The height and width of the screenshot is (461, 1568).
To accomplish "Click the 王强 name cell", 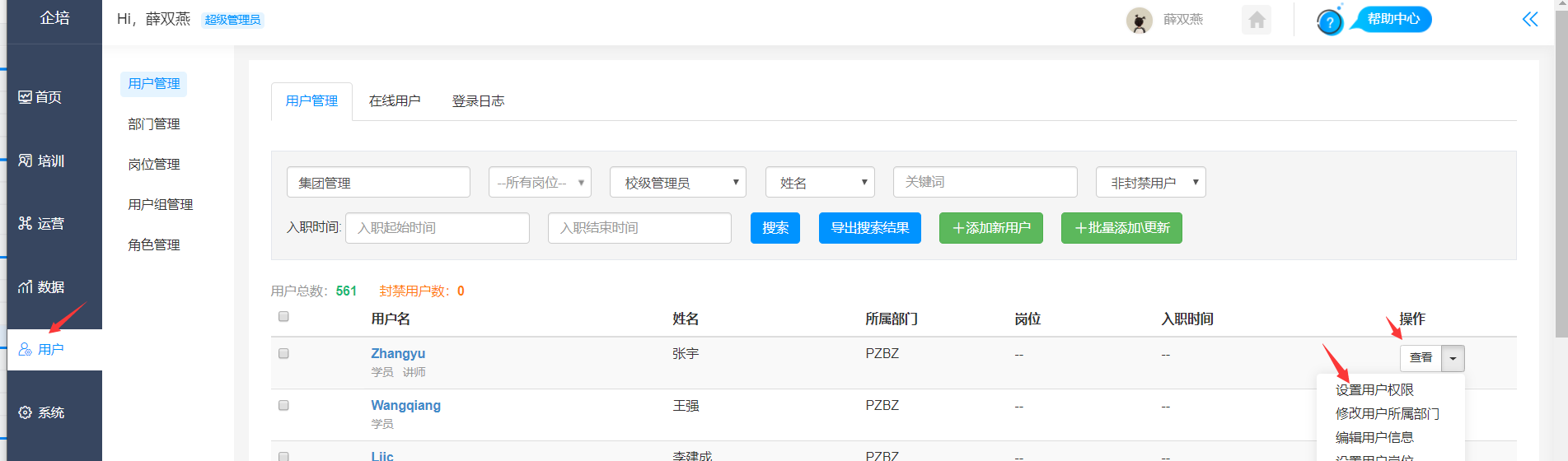I will point(686,406).
